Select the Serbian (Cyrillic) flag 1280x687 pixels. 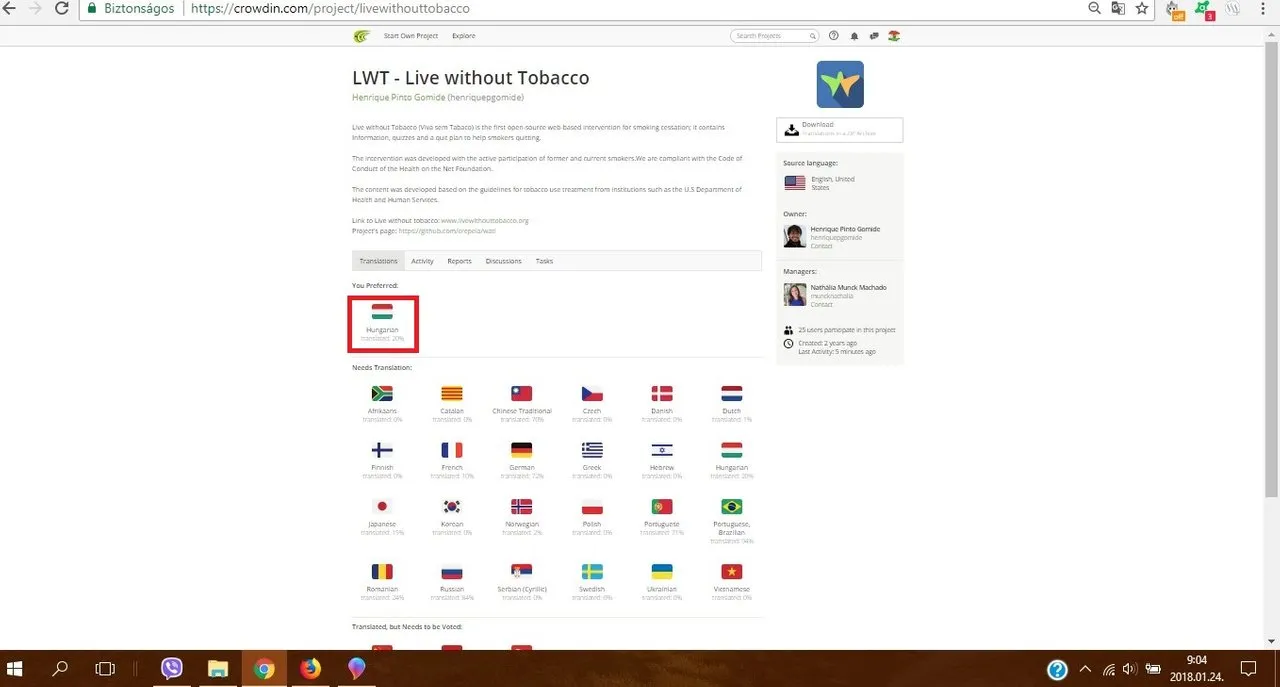522,572
